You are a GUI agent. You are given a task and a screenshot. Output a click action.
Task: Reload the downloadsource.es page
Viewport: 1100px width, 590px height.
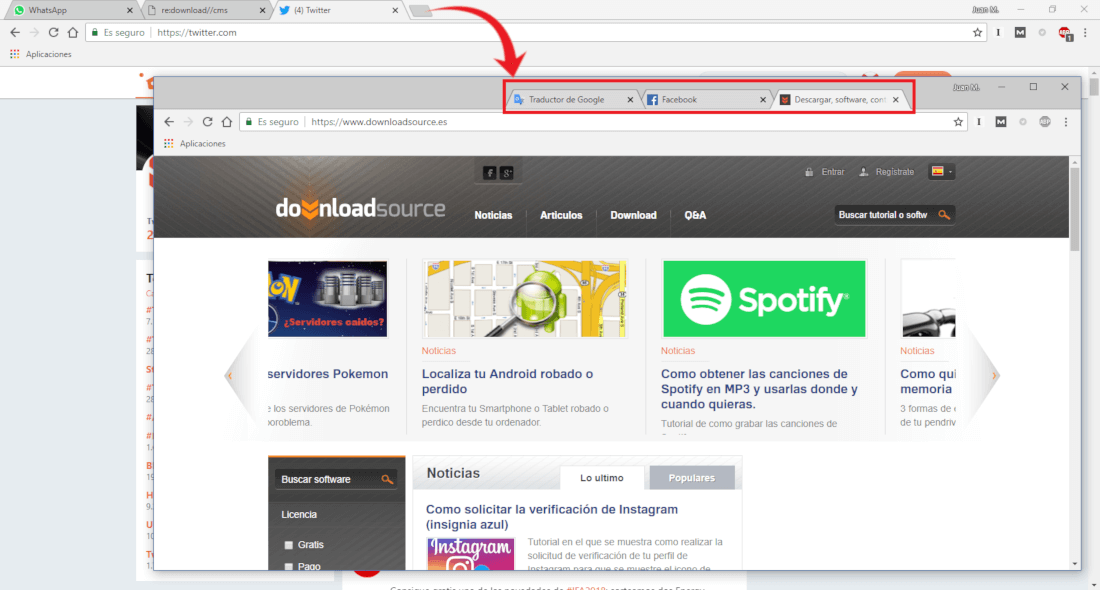click(x=208, y=121)
